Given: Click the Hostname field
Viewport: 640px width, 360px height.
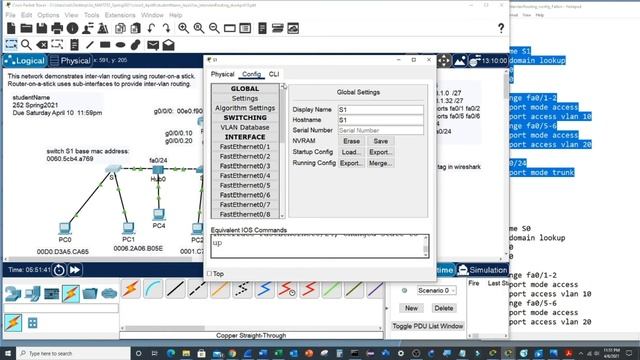Looking at the screenshot, I should pos(380,120).
